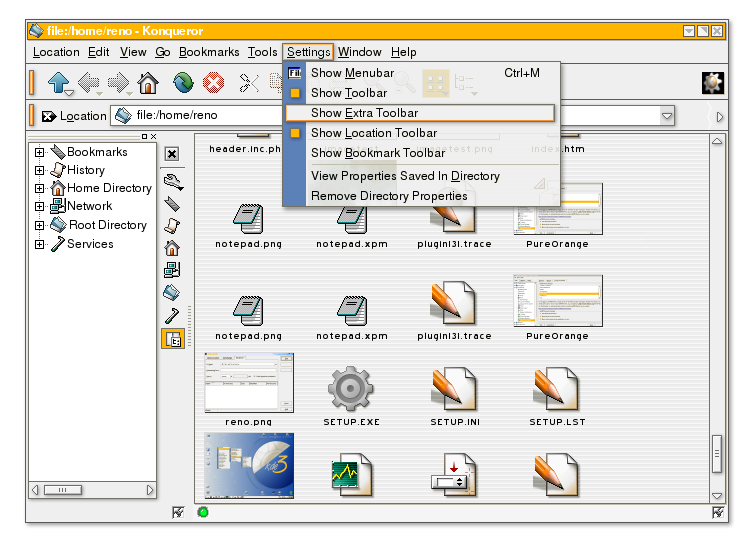Go forward with the right arrow icon

click(118, 82)
